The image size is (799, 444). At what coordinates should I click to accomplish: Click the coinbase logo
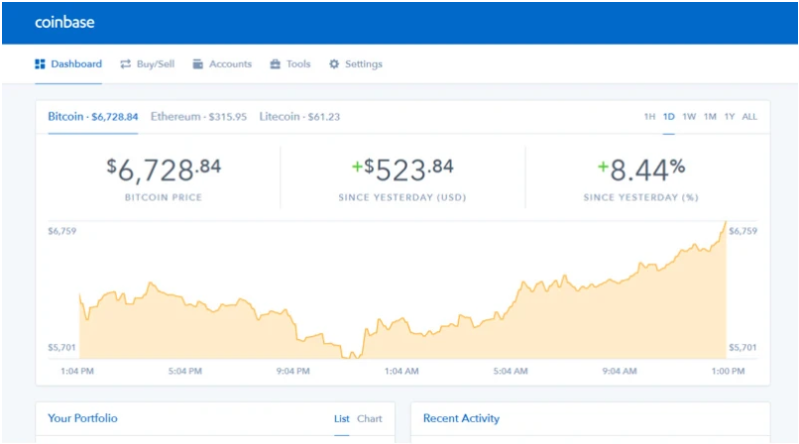pyautogui.click(x=64, y=21)
